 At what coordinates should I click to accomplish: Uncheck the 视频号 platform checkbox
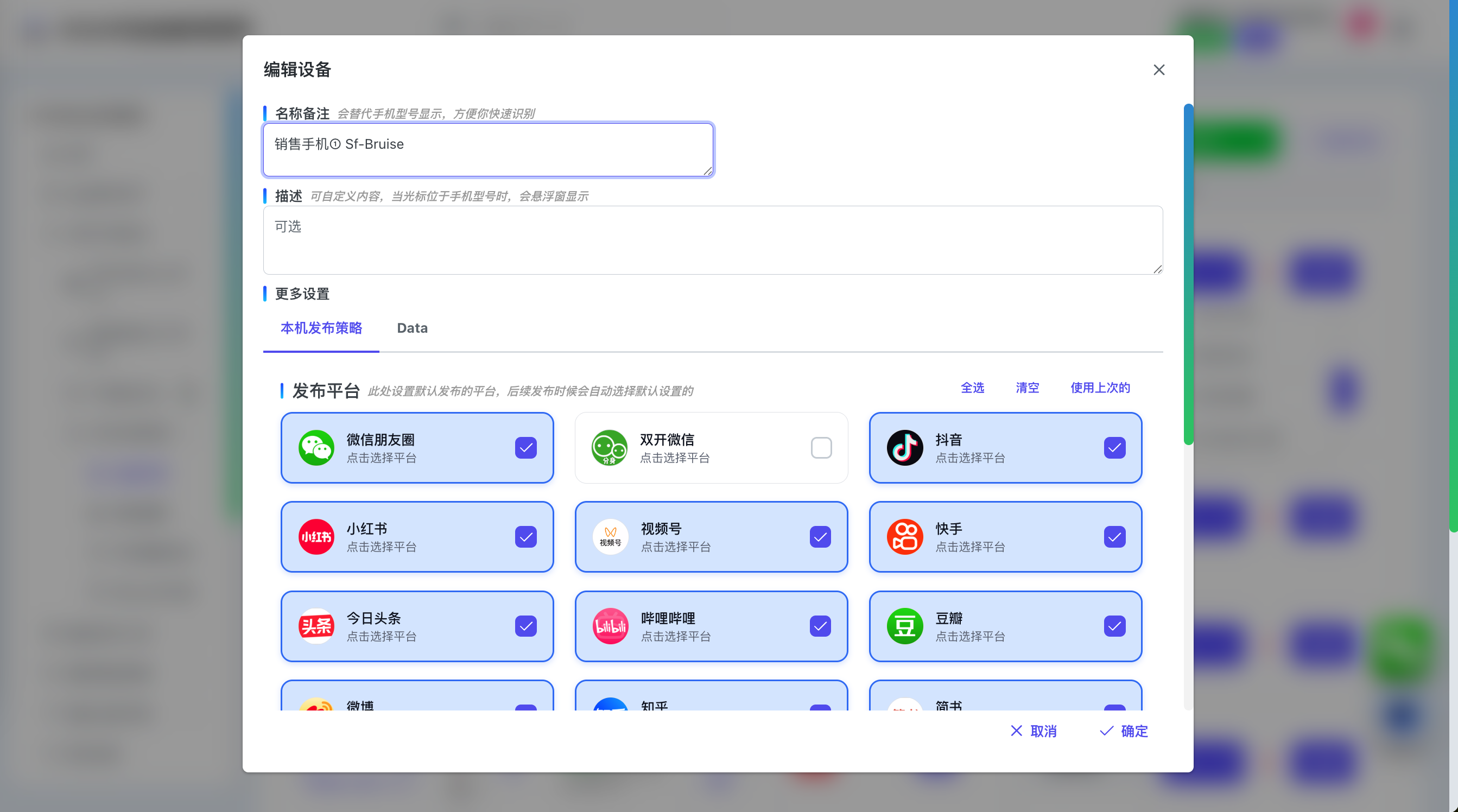[x=820, y=536]
